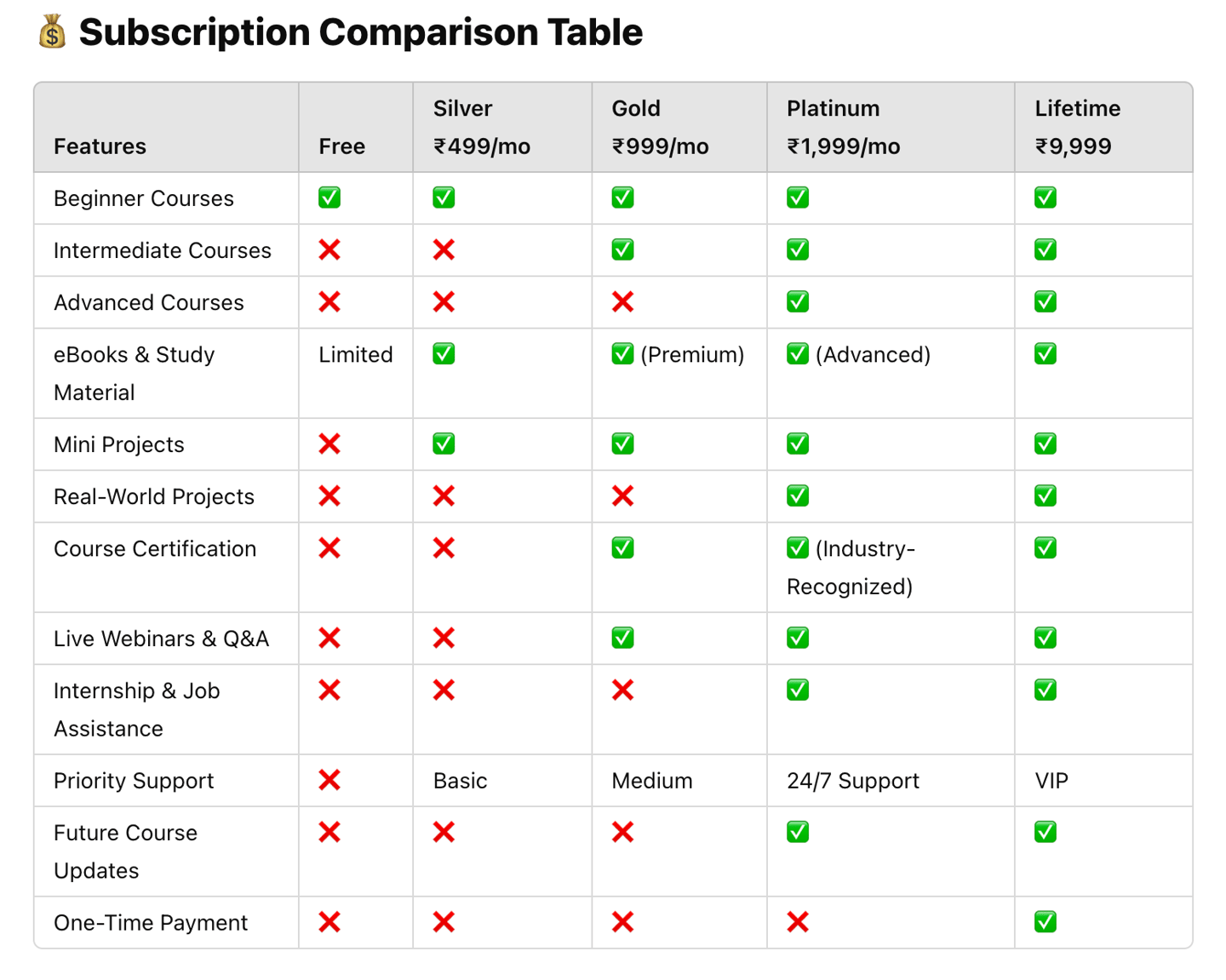Click the green check for Real-World Projects under Platinum

pyautogui.click(x=798, y=496)
